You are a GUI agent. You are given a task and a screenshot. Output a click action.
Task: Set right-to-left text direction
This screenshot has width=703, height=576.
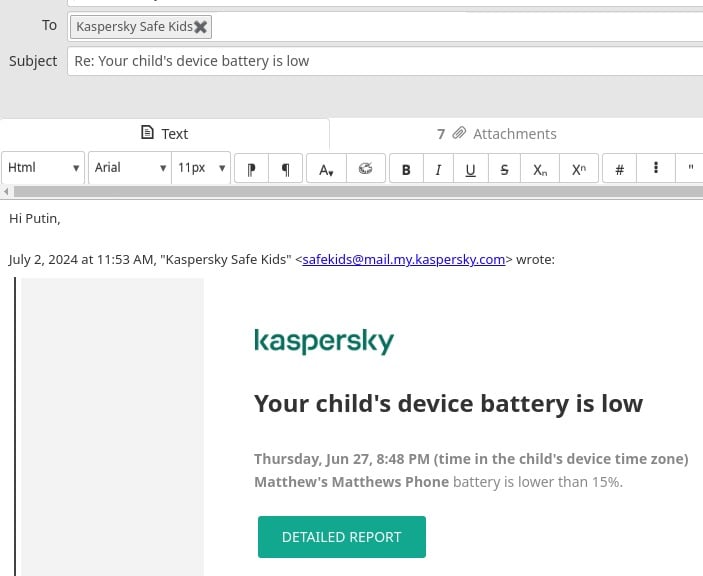click(x=286, y=169)
